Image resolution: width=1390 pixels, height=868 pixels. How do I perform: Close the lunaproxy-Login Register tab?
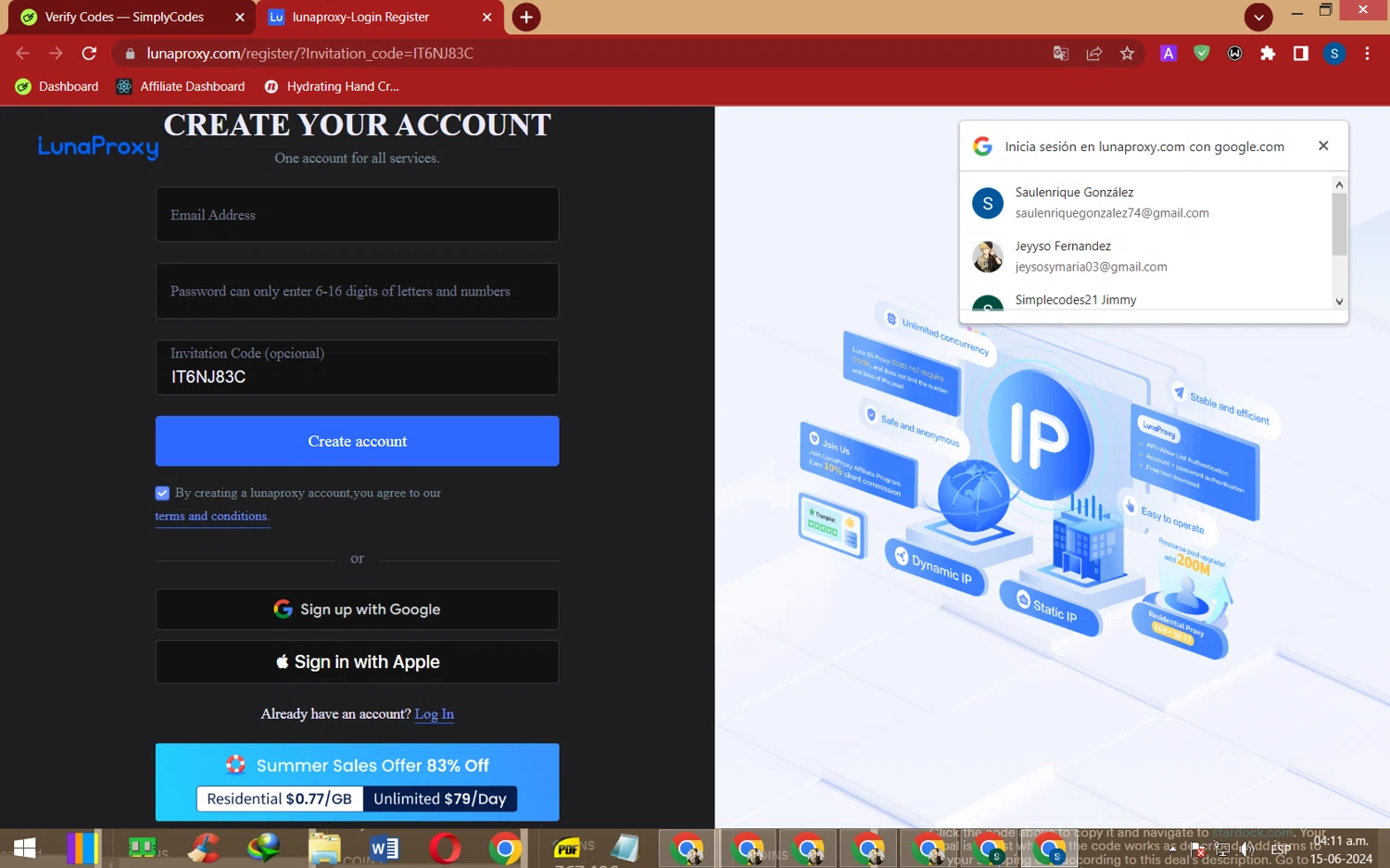point(487,17)
